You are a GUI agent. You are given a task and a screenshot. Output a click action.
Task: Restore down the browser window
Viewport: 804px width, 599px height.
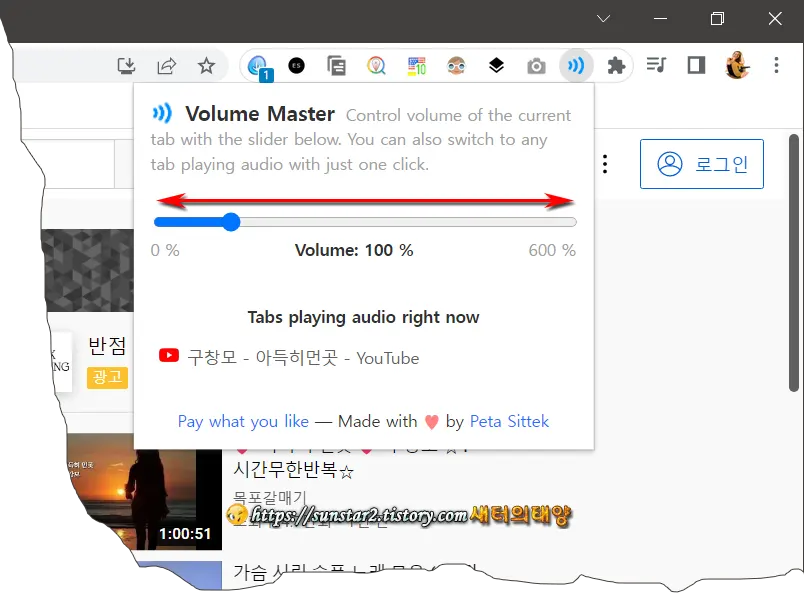717,19
